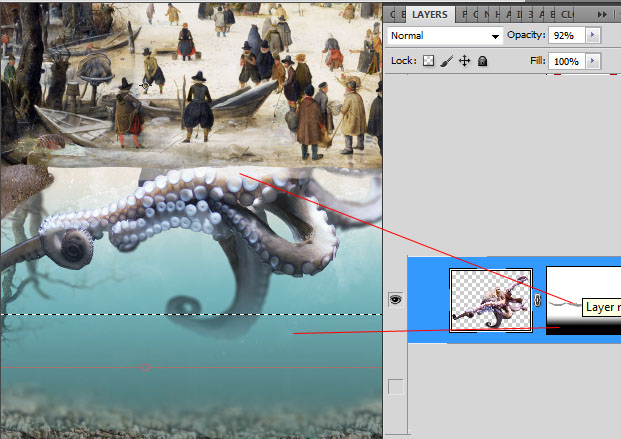Switch to the LAYERS tab
Image resolution: width=621 pixels, height=439 pixels.
click(x=430, y=15)
